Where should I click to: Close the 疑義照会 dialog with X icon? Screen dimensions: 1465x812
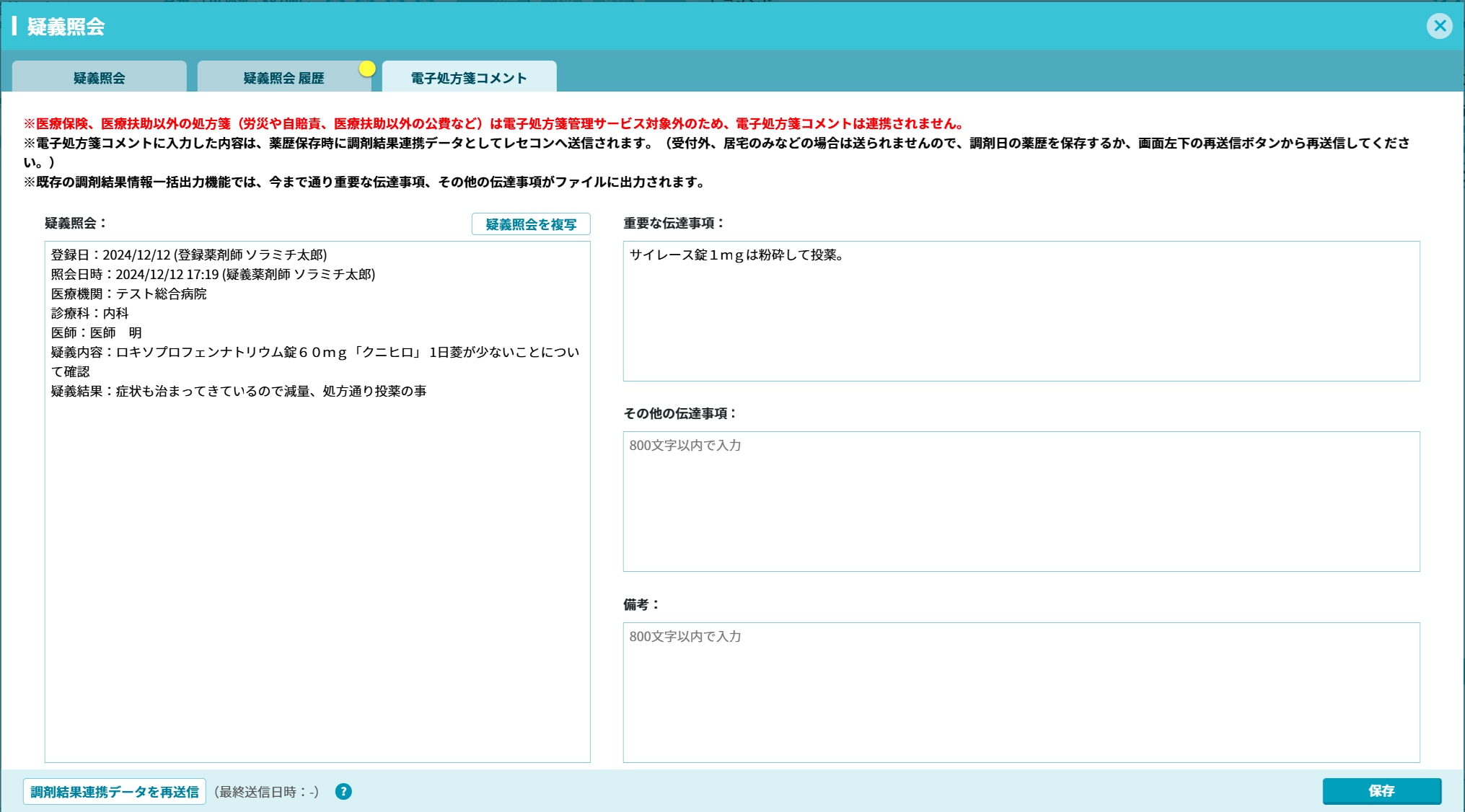point(1439,27)
